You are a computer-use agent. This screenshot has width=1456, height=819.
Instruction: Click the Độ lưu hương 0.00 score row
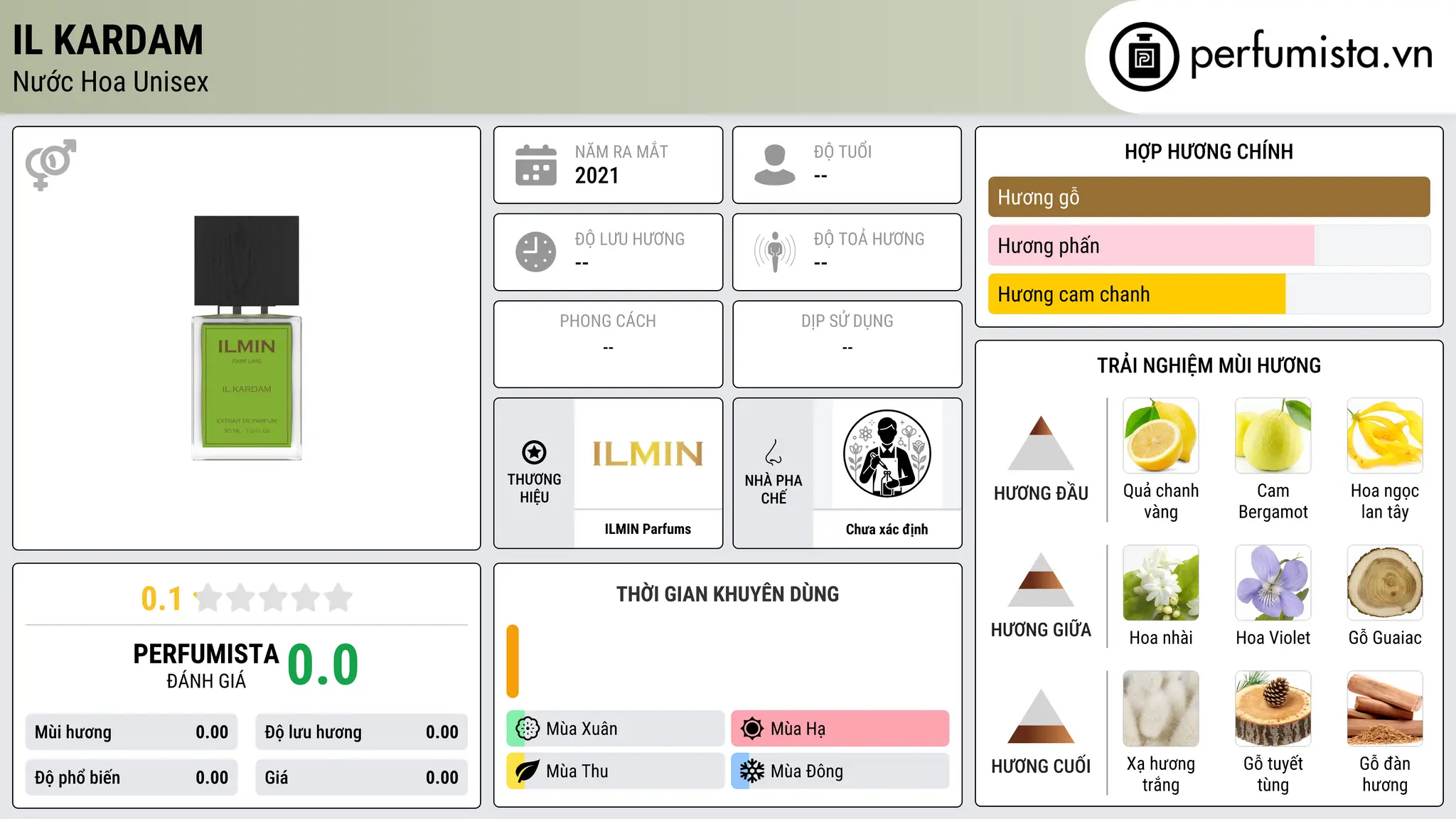[x=361, y=732]
